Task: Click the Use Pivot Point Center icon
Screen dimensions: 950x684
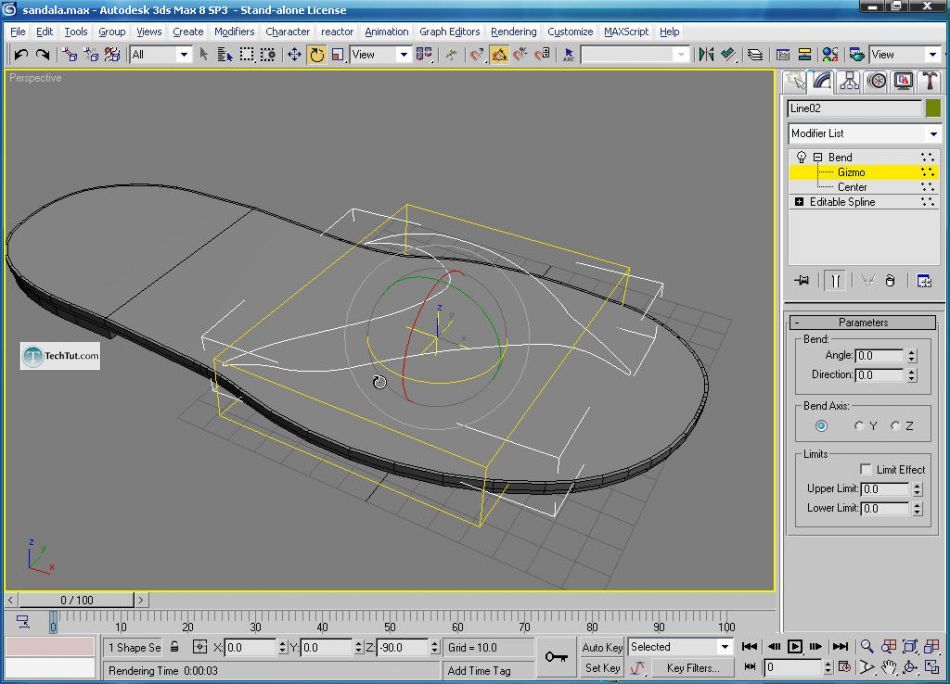Action: 424,55
